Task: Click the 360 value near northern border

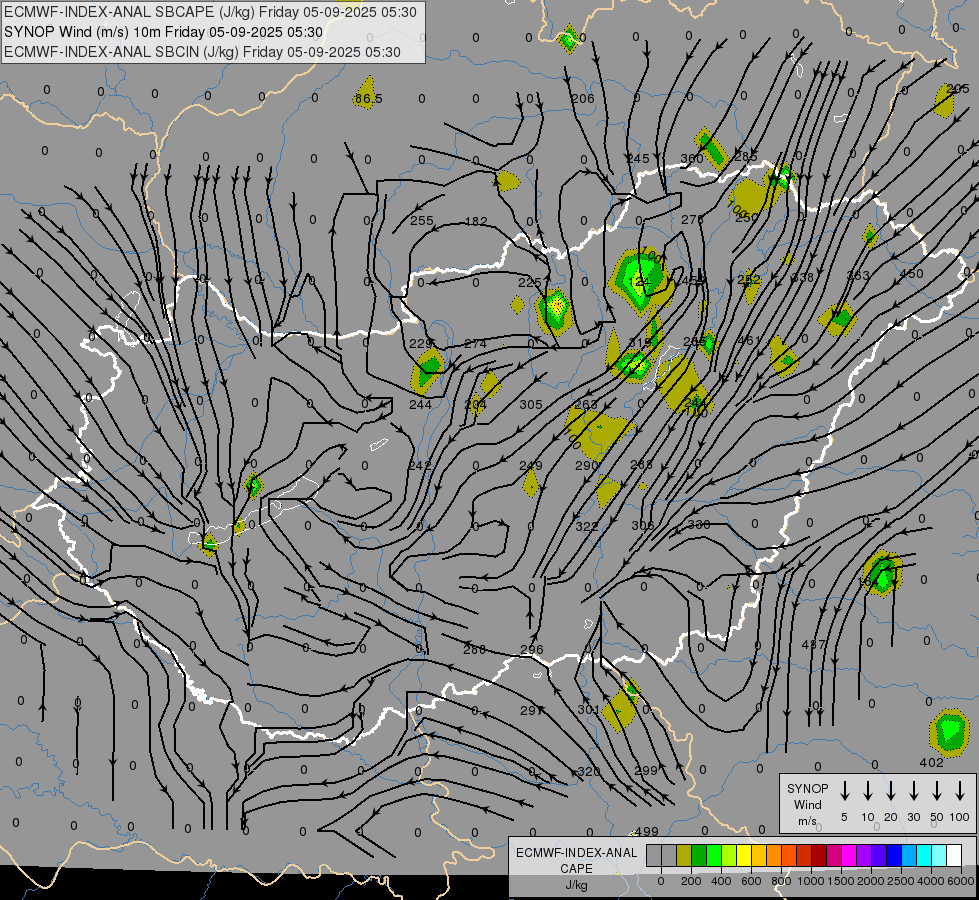Action: click(x=691, y=159)
